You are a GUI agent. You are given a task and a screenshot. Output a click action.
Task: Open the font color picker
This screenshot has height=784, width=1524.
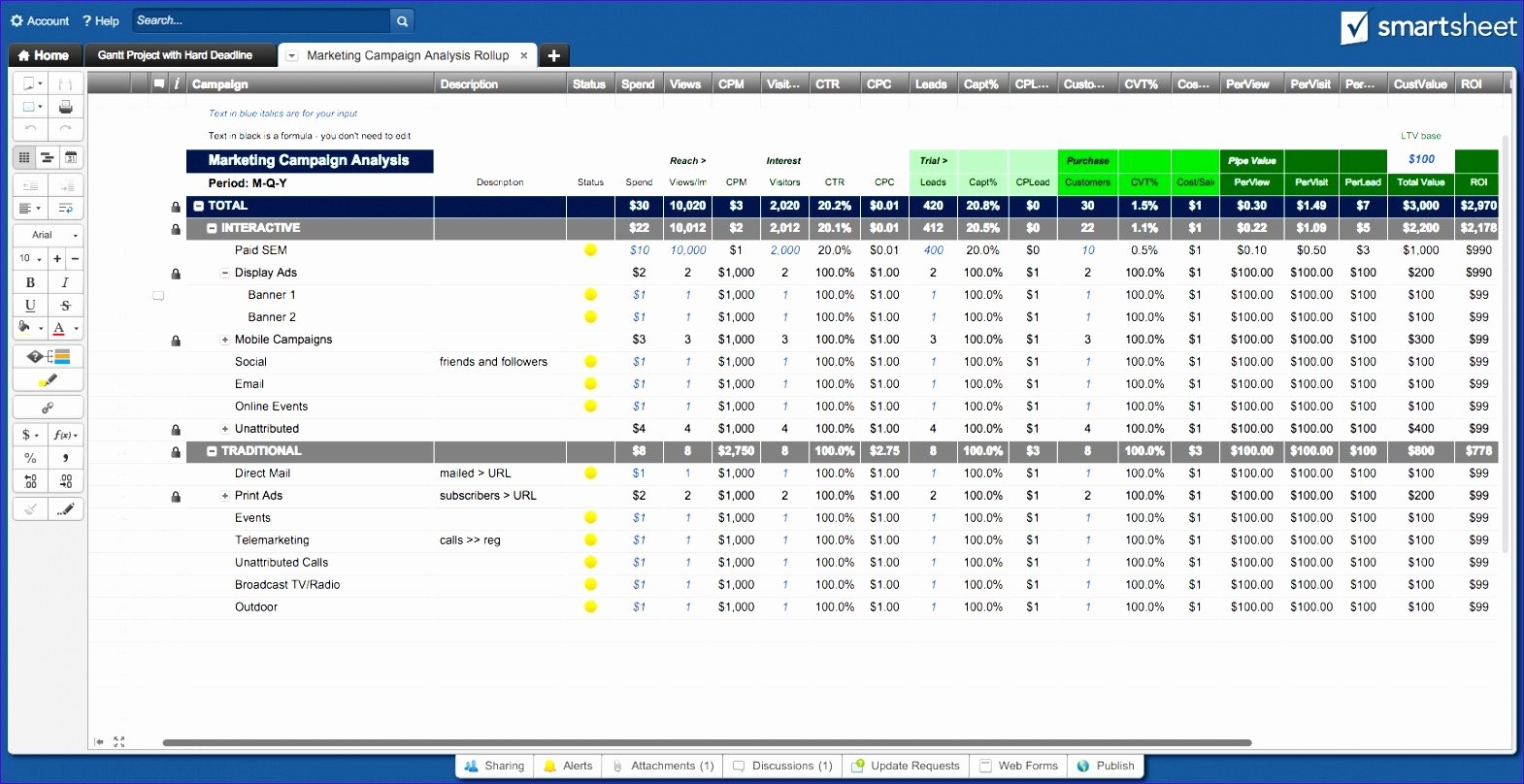pos(60,329)
